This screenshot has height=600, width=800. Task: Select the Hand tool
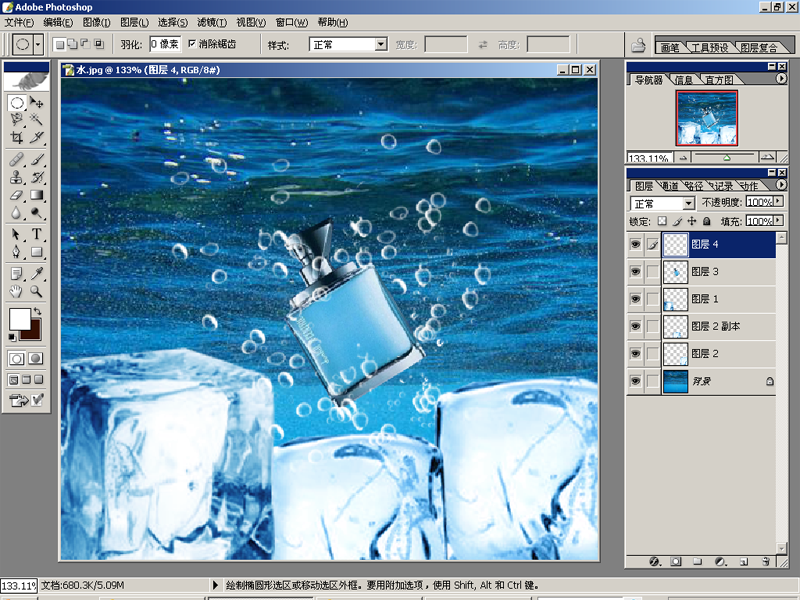[17, 291]
